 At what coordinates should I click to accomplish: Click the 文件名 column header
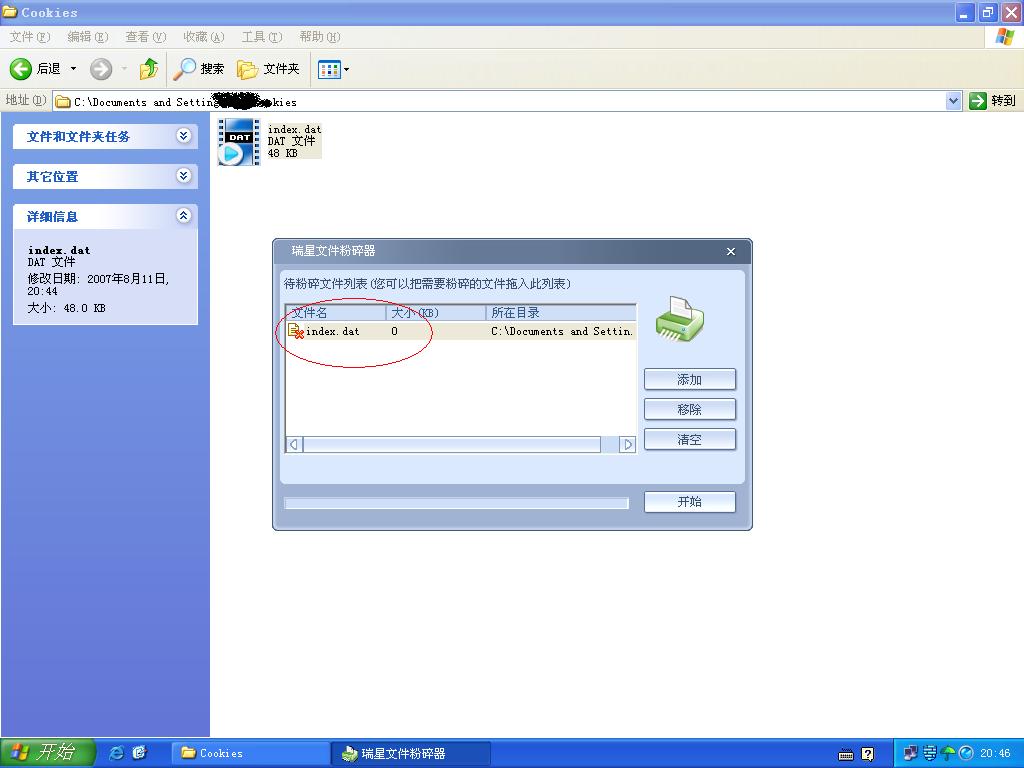(336, 313)
